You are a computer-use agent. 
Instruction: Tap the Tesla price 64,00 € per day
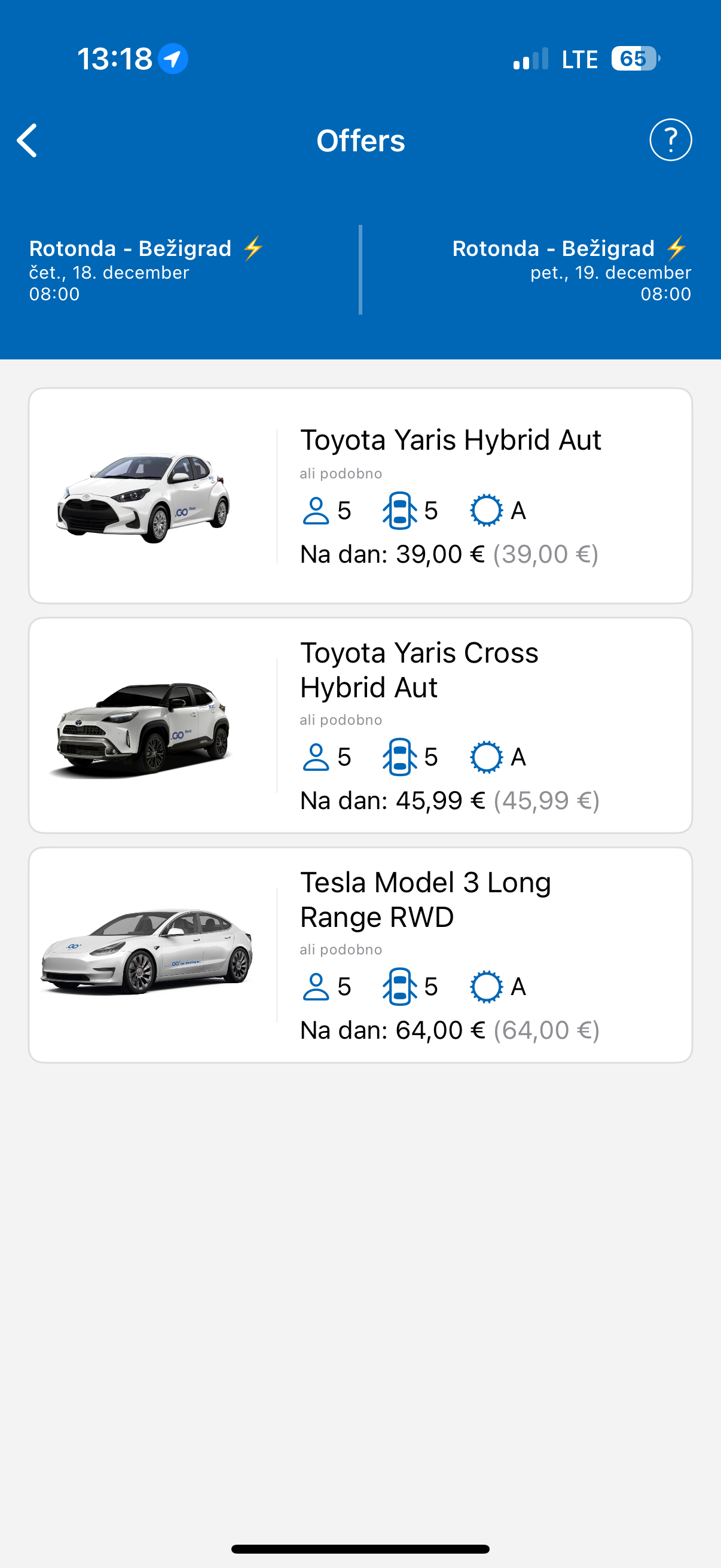(441, 1030)
